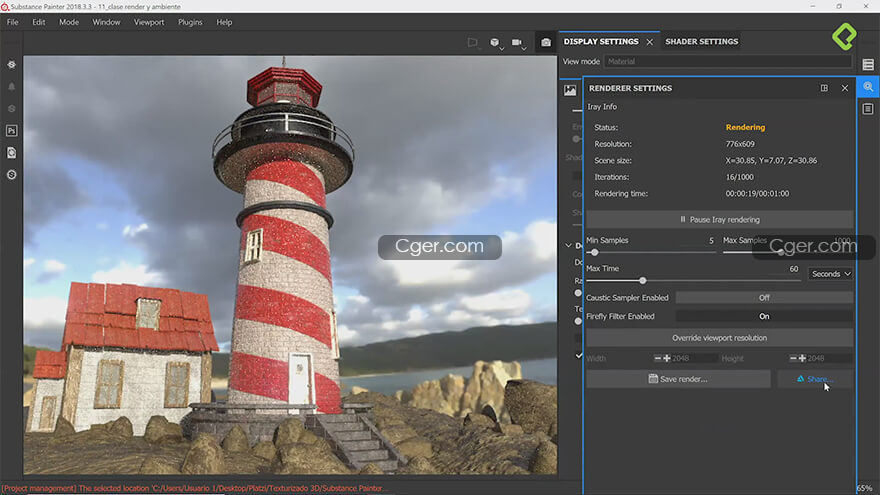Adjust the Max Samples slider handle
This screenshot has width=880, height=495.
point(780,253)
